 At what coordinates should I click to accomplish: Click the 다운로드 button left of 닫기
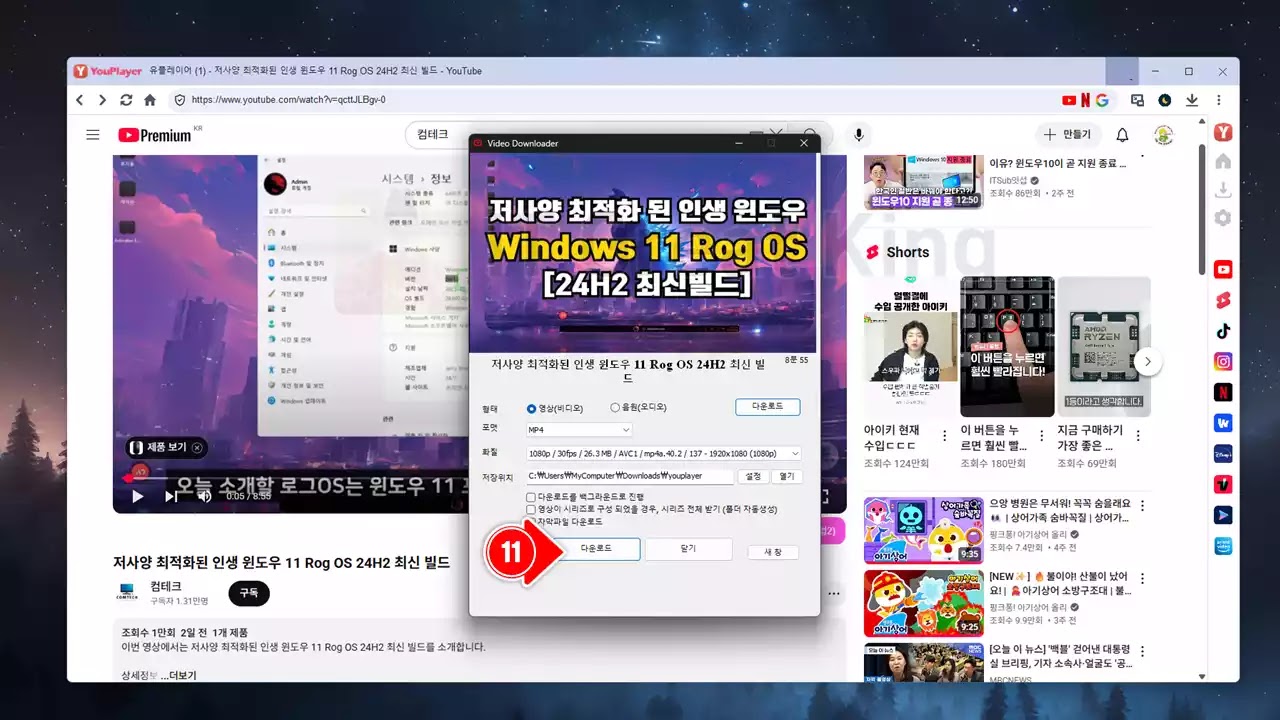[x=596, y=549]
